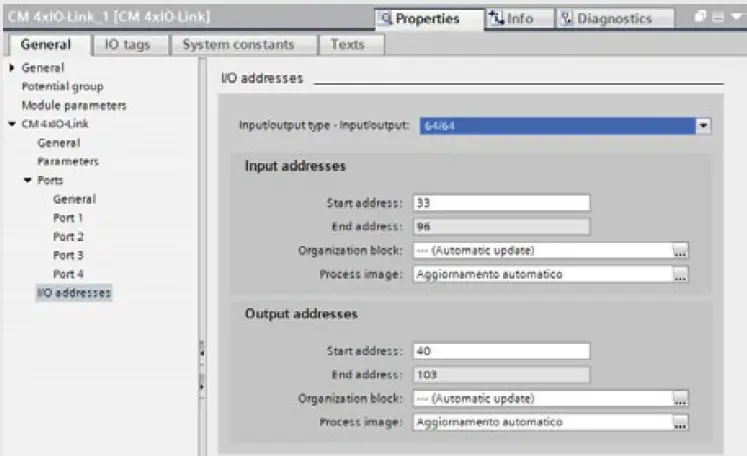Click the lower splitter expand arrow
This screenshot has width=747, height=456.
click(x=202, y=386)
